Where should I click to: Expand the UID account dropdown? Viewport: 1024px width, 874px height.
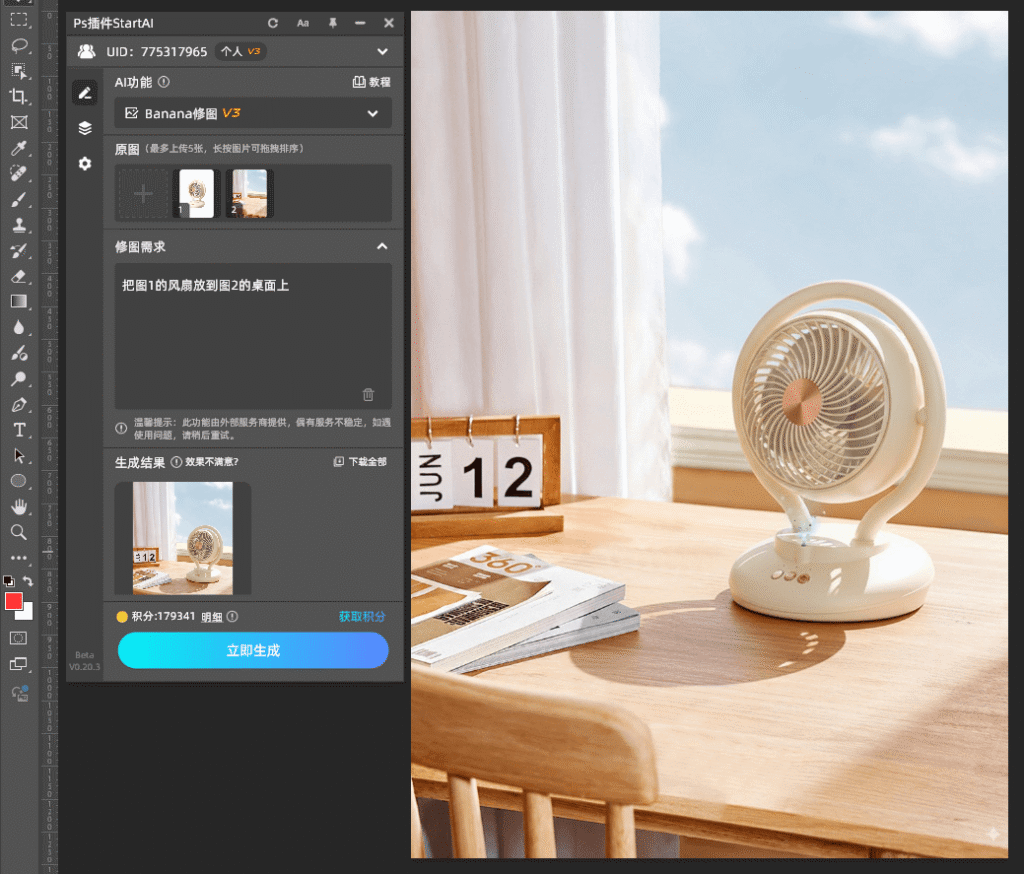pyautogui.click(x=382, y=51)
